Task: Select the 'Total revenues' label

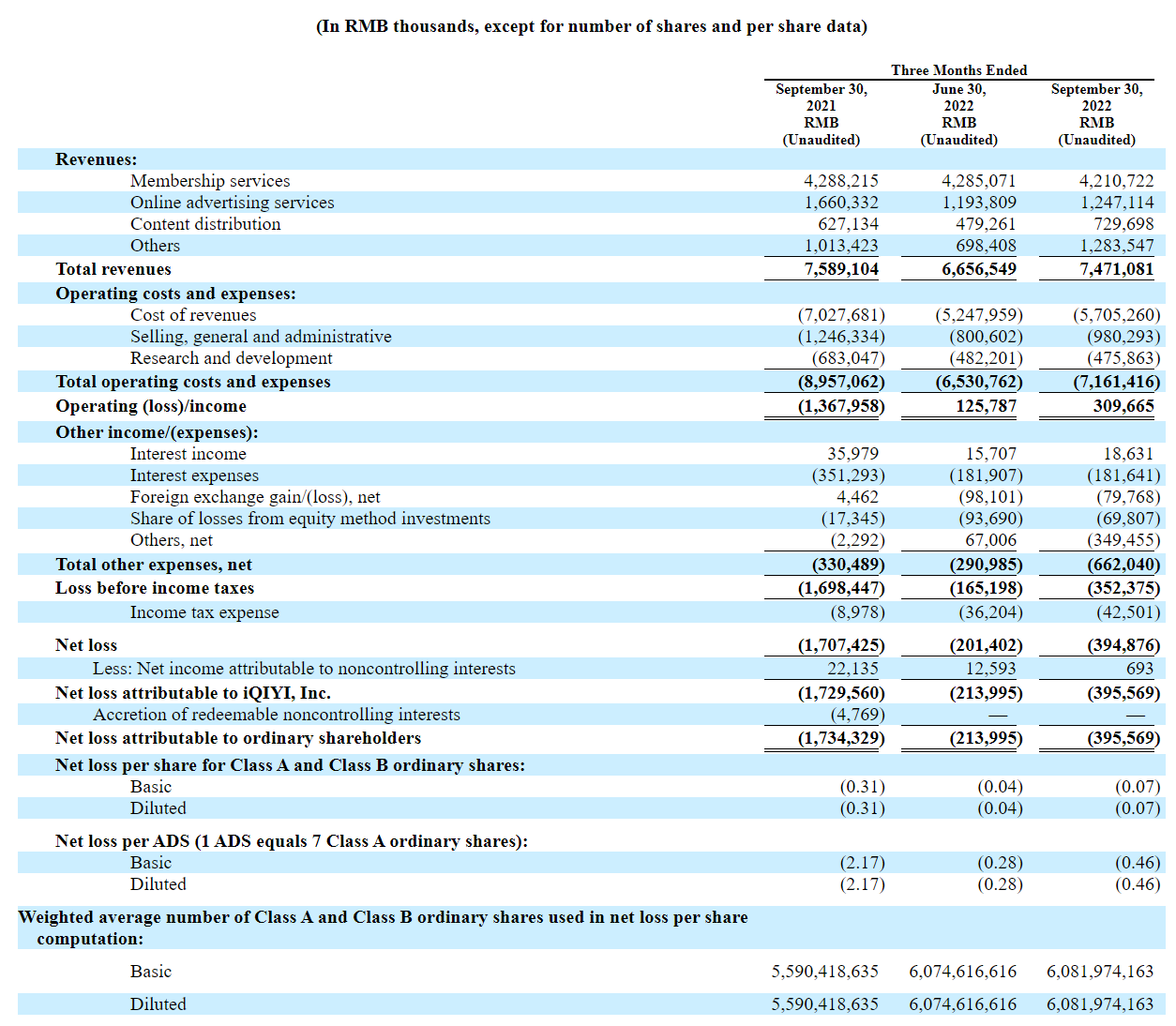Action: (113, 269)
